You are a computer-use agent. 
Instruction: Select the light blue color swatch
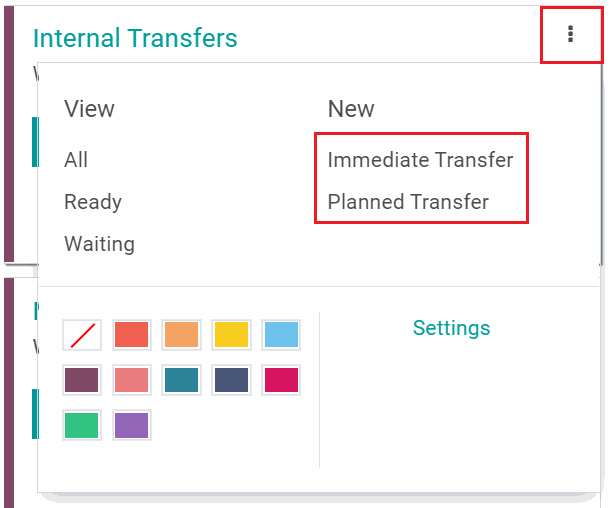pos(281,335)
